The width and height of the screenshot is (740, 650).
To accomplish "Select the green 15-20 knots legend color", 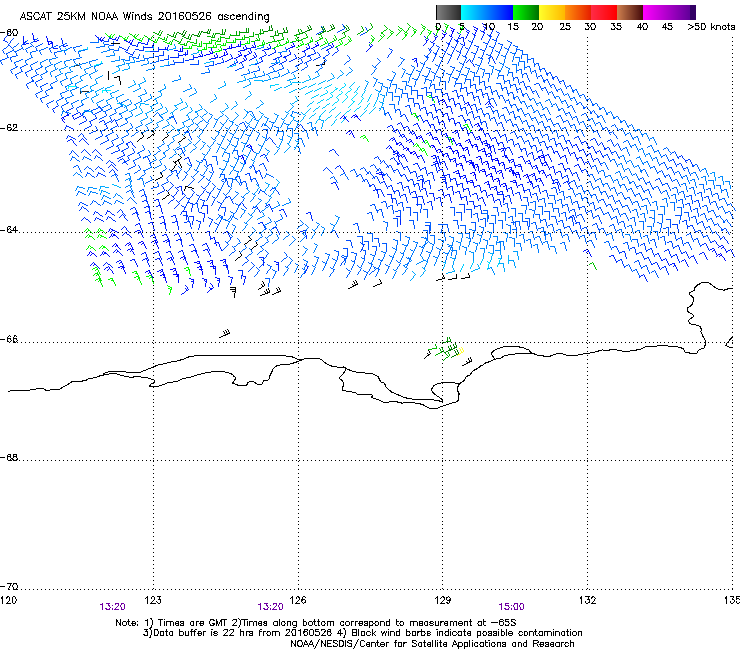I will click(526, 12).
